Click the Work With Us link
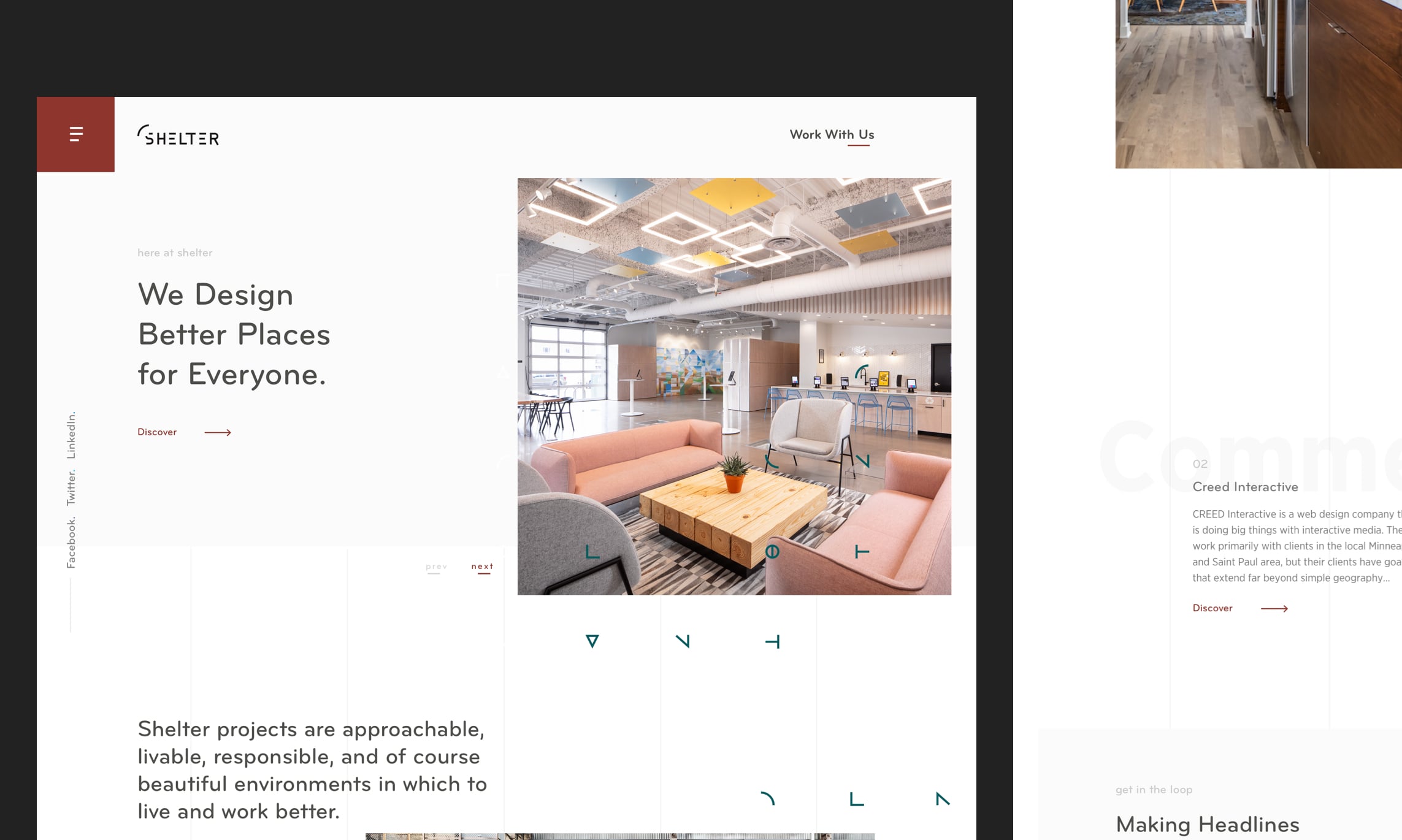Screen dimensions: 1402x840 (832, 135)
